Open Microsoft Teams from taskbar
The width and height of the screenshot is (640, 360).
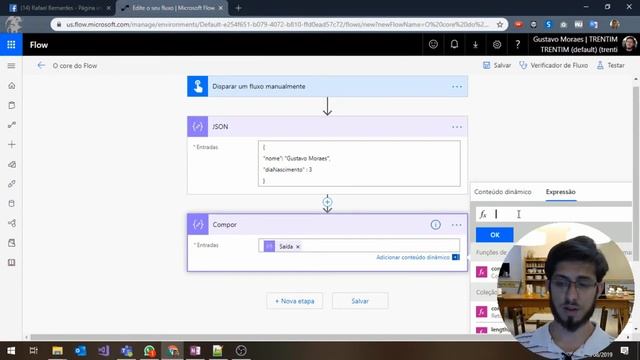point(127,351)
